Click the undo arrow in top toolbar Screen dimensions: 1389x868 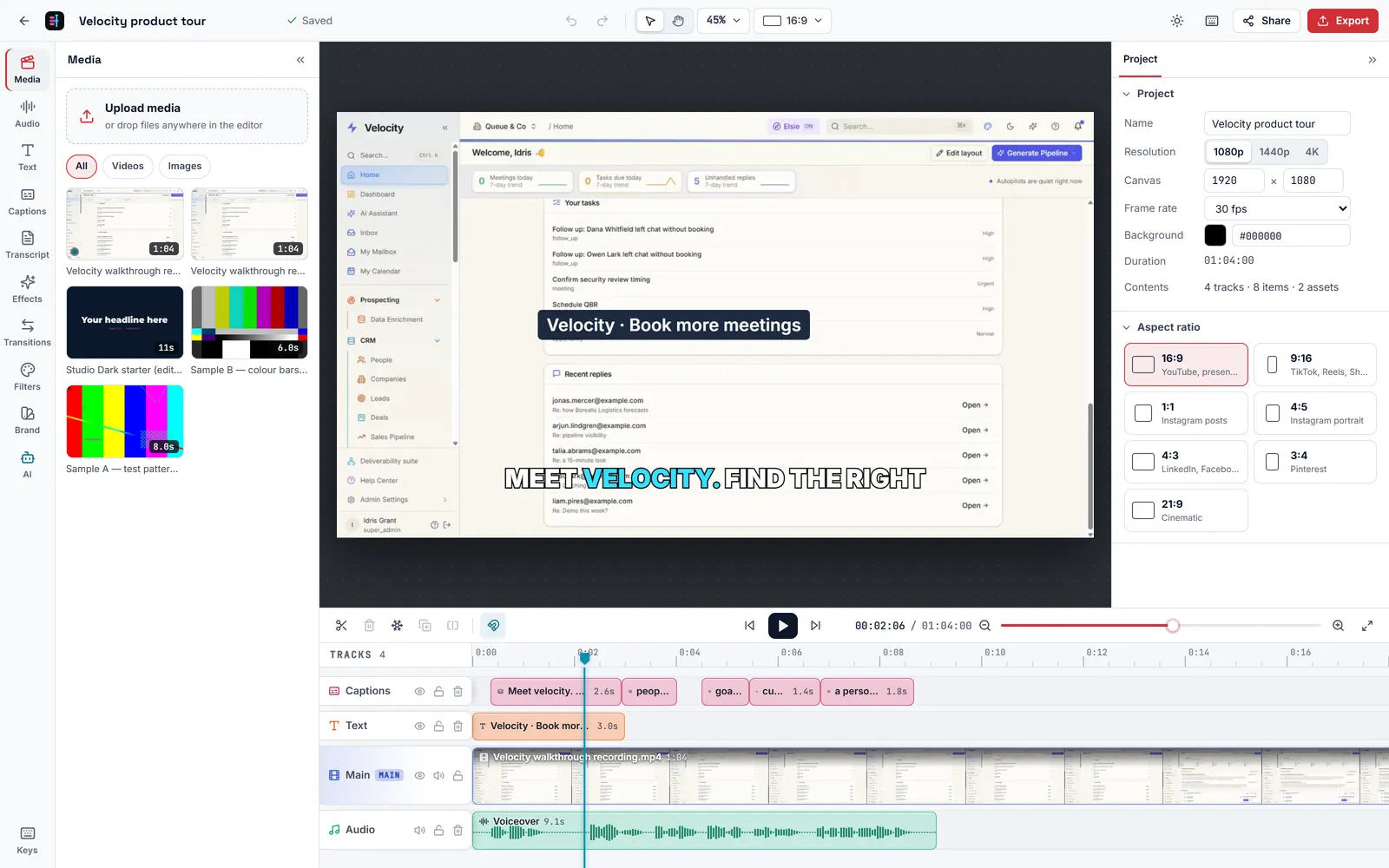571,21
